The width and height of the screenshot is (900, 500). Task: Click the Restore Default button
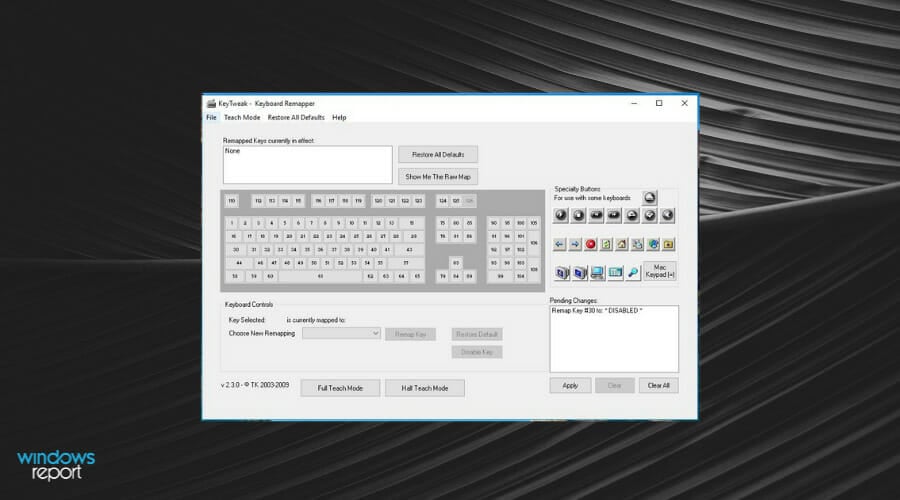(x=476, y=334)
